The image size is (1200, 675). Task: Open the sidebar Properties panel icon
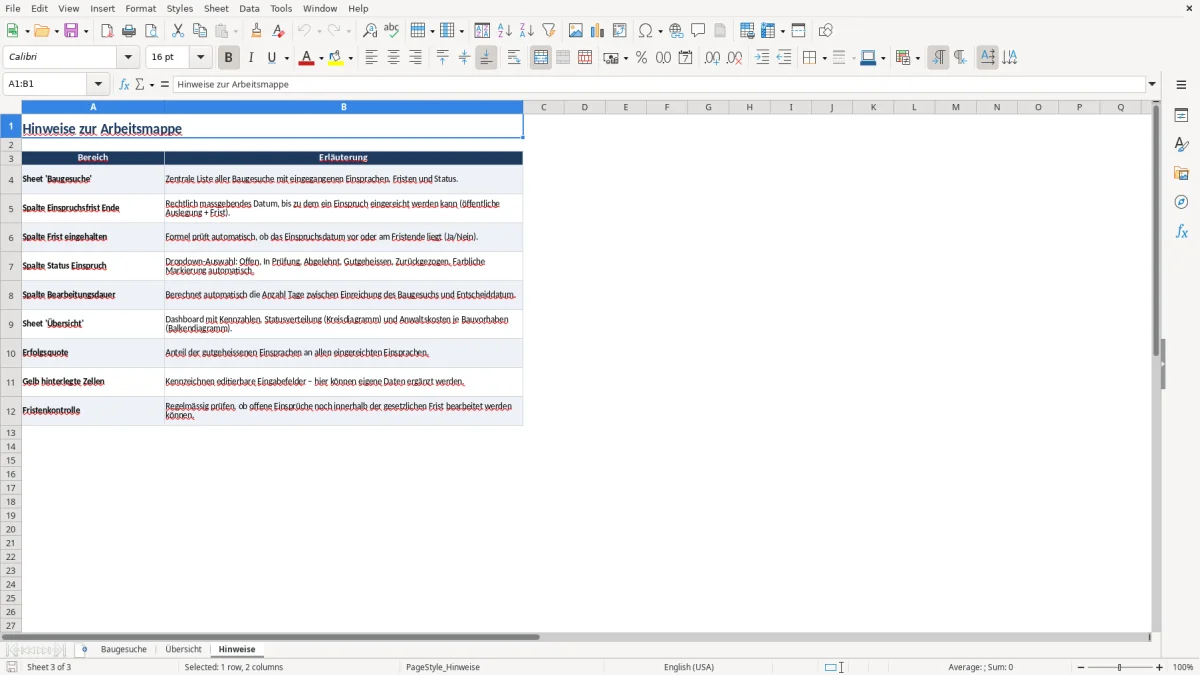(x=1181, y=115)
